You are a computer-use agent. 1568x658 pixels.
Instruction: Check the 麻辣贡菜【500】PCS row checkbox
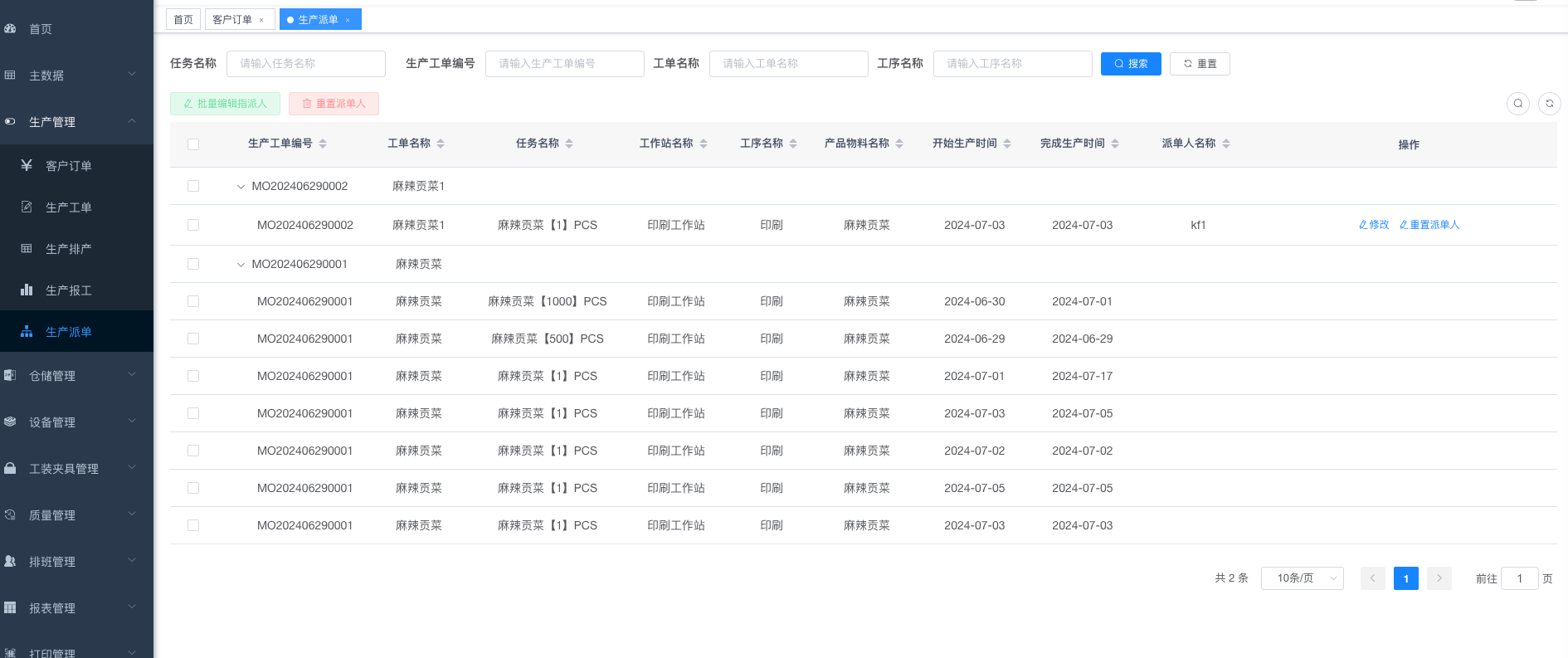(193, 339)
